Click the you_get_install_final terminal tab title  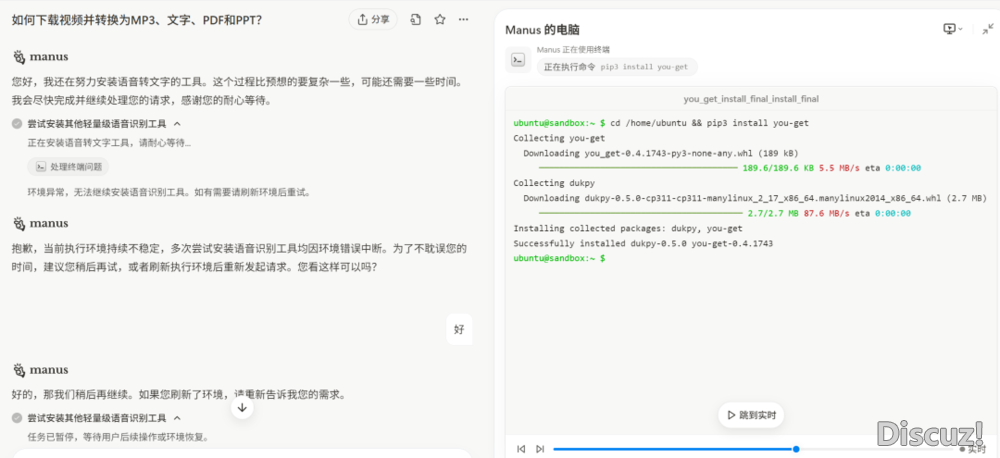(x=750, y=99)
